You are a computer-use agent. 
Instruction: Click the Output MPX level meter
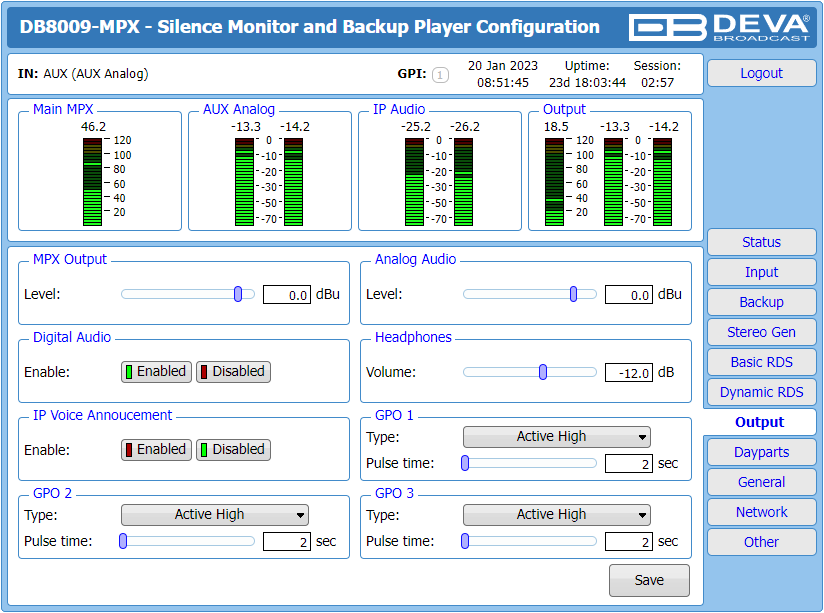click(x=554, y=182)
